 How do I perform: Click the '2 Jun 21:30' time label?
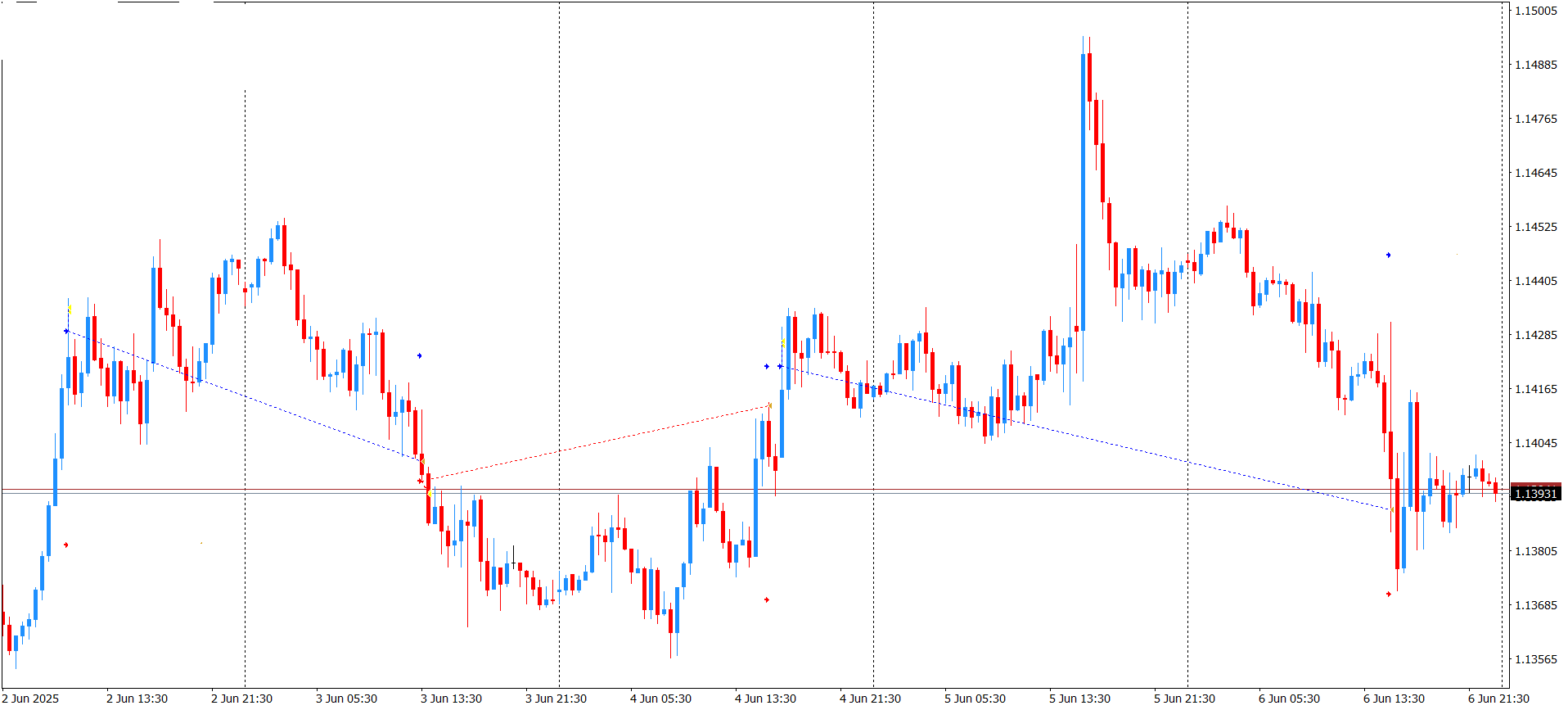coord(242,699)
